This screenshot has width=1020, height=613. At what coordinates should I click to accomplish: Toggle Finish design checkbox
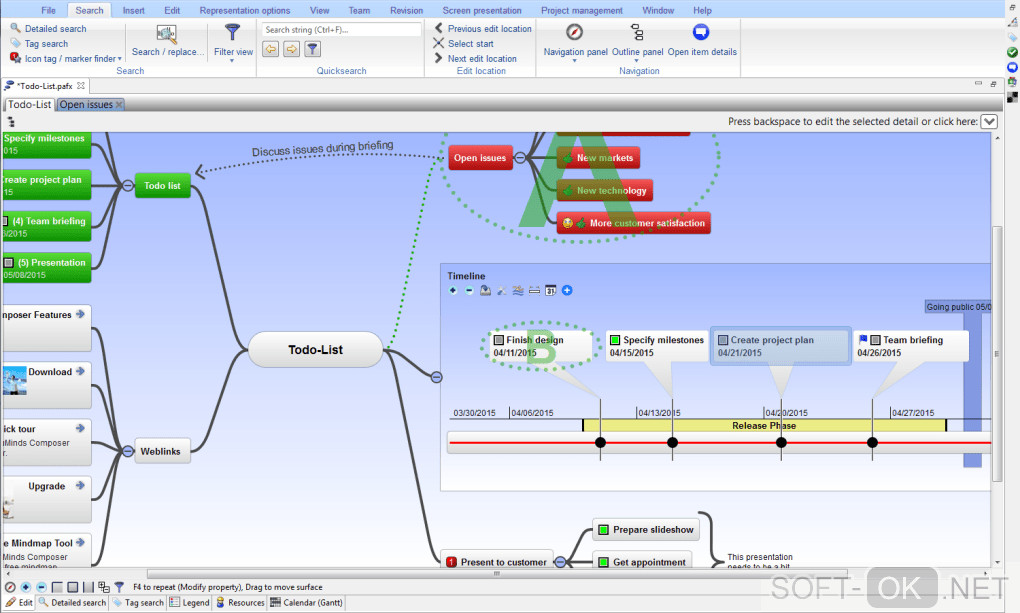(x=499, y=340)
